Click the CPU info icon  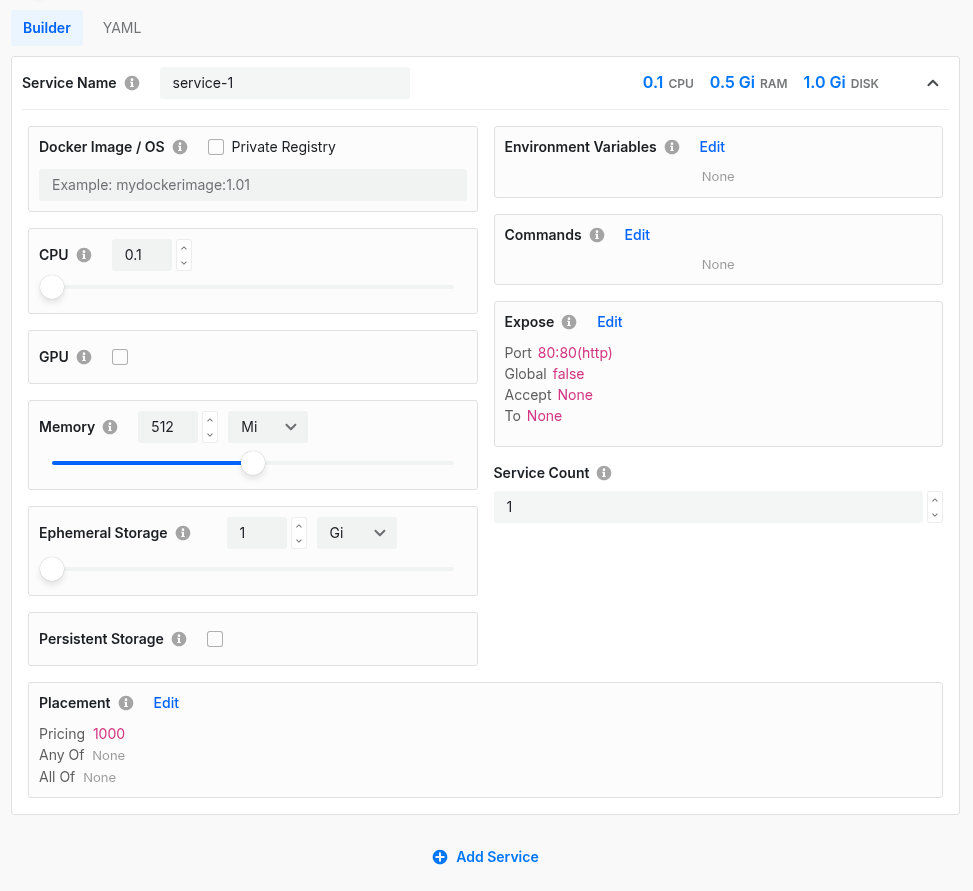(83, 255)
